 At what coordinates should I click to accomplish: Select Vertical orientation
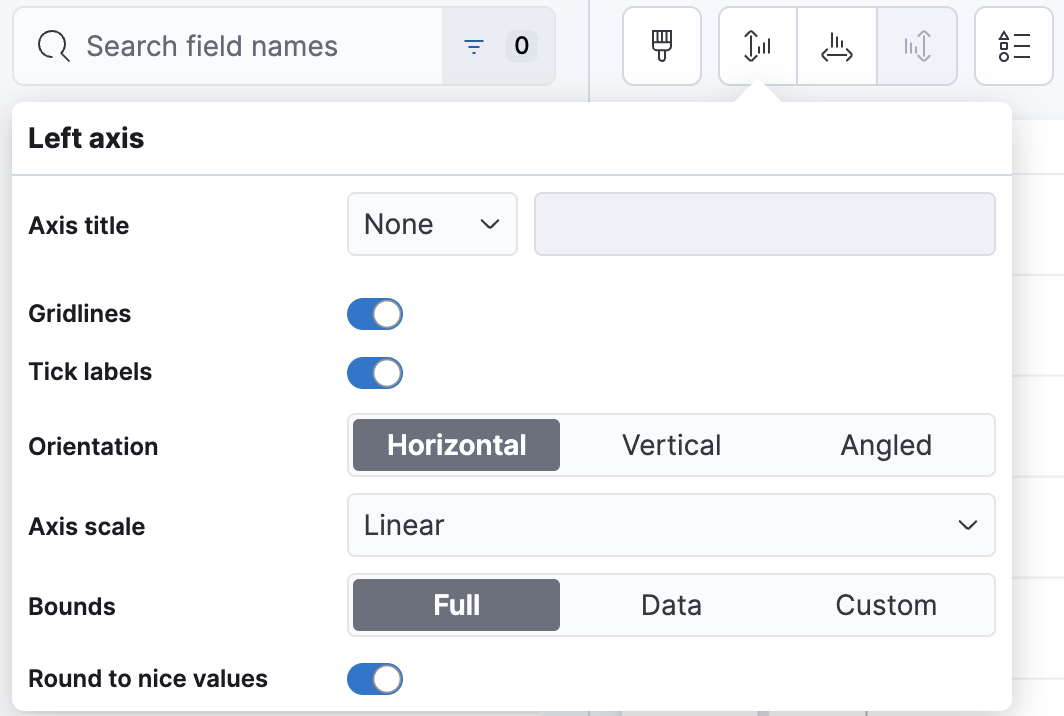(x=671, y=445)
